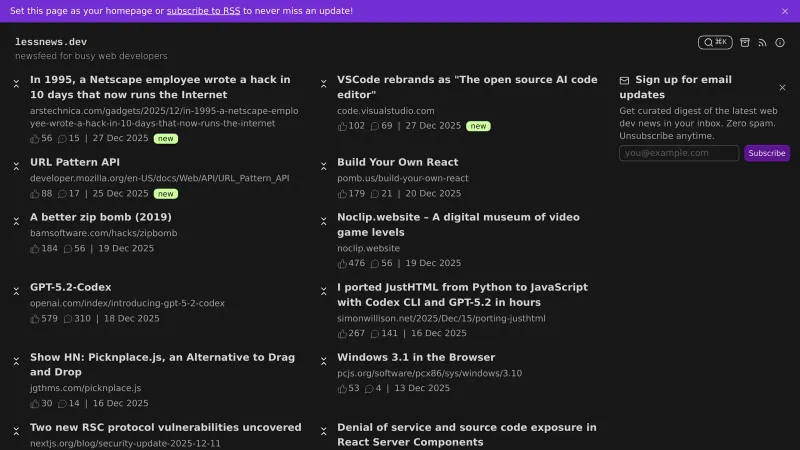Collapse the VSCode rebrands story entry
800x450 pixels.
click(323, 84)
